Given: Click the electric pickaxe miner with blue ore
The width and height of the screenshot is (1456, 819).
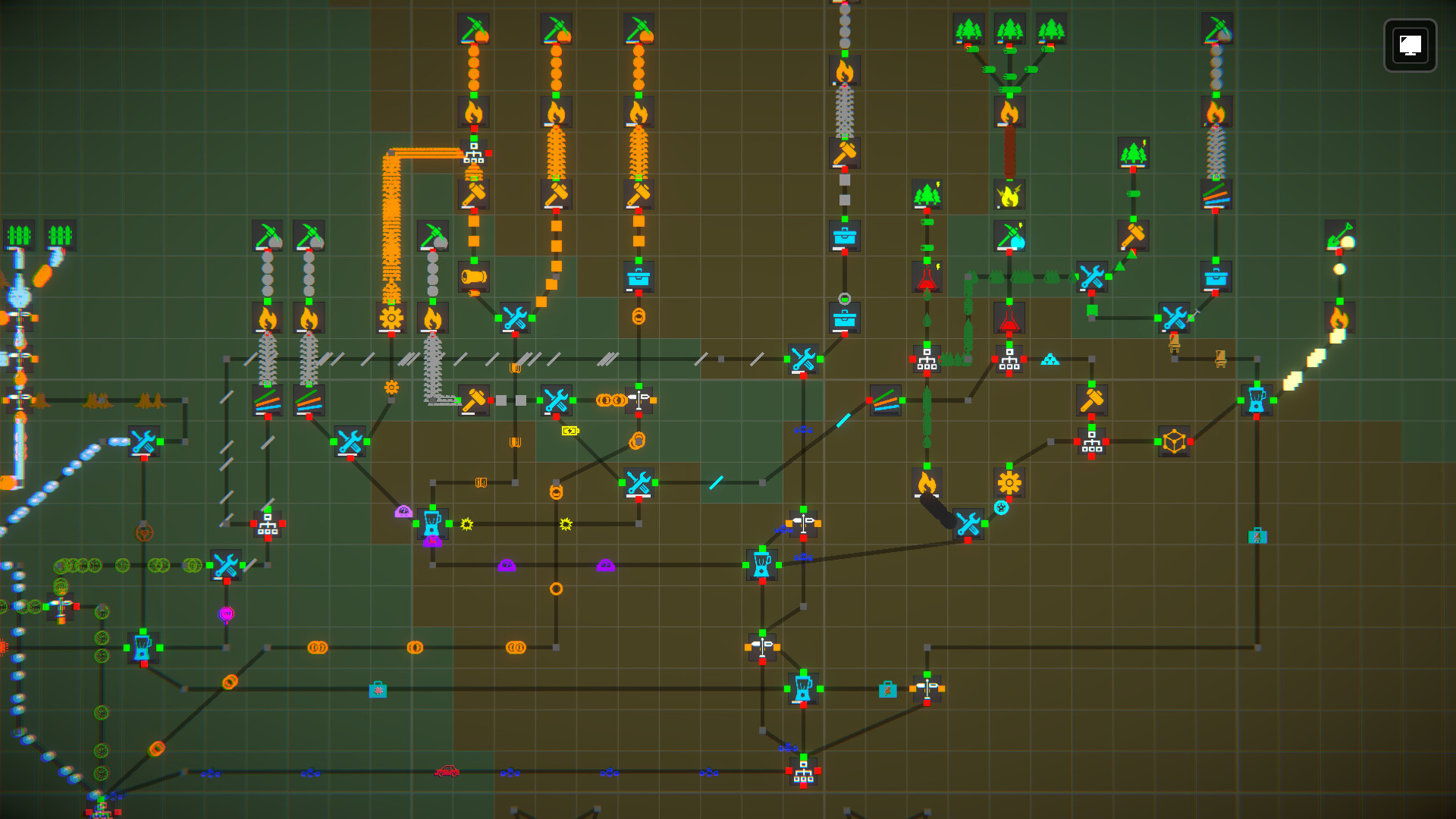Looking at the screenshot, I should 1010,237.
